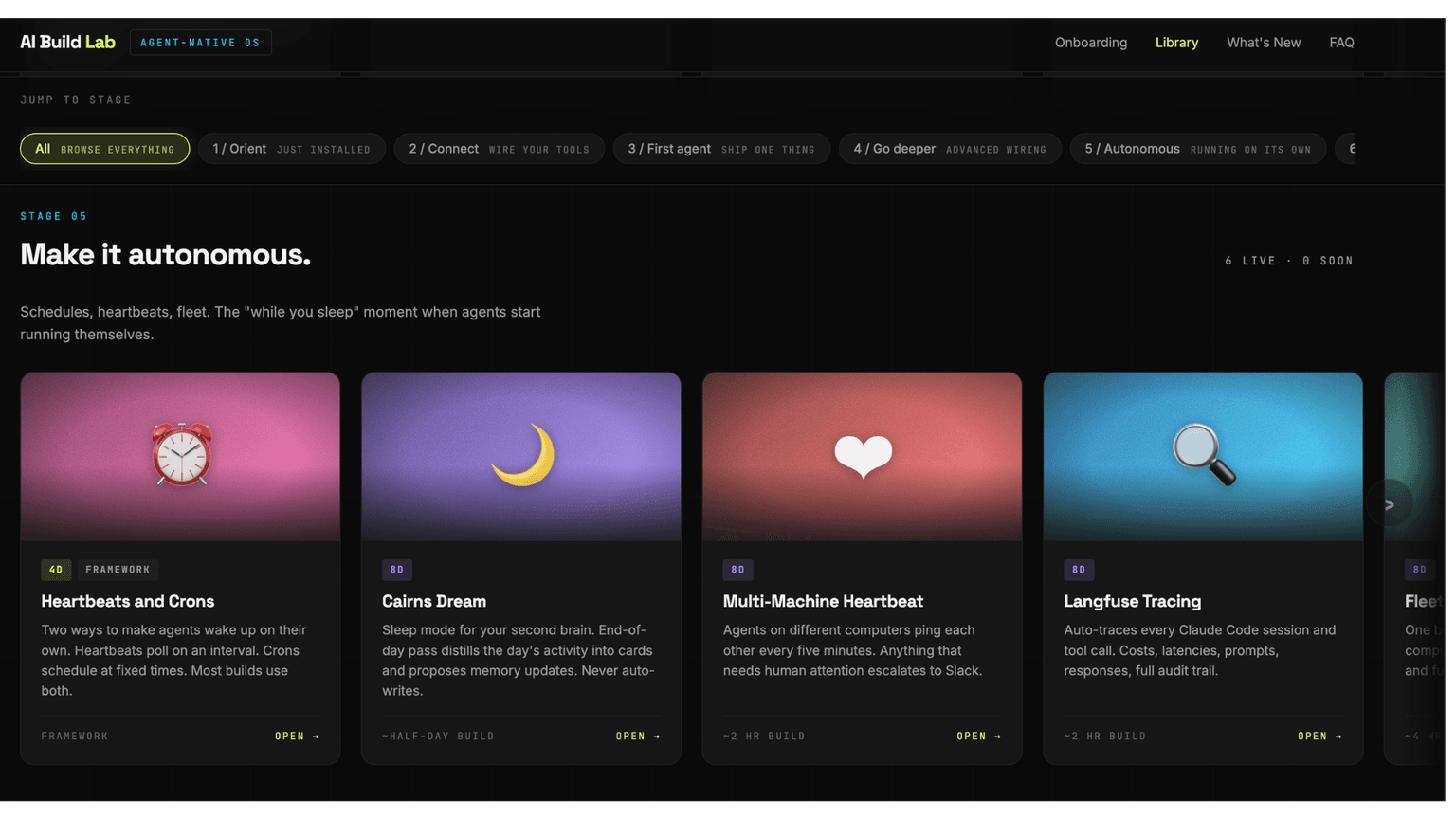
Task: Select the 1 / Orient stage filter
Action: click(291, 149)
